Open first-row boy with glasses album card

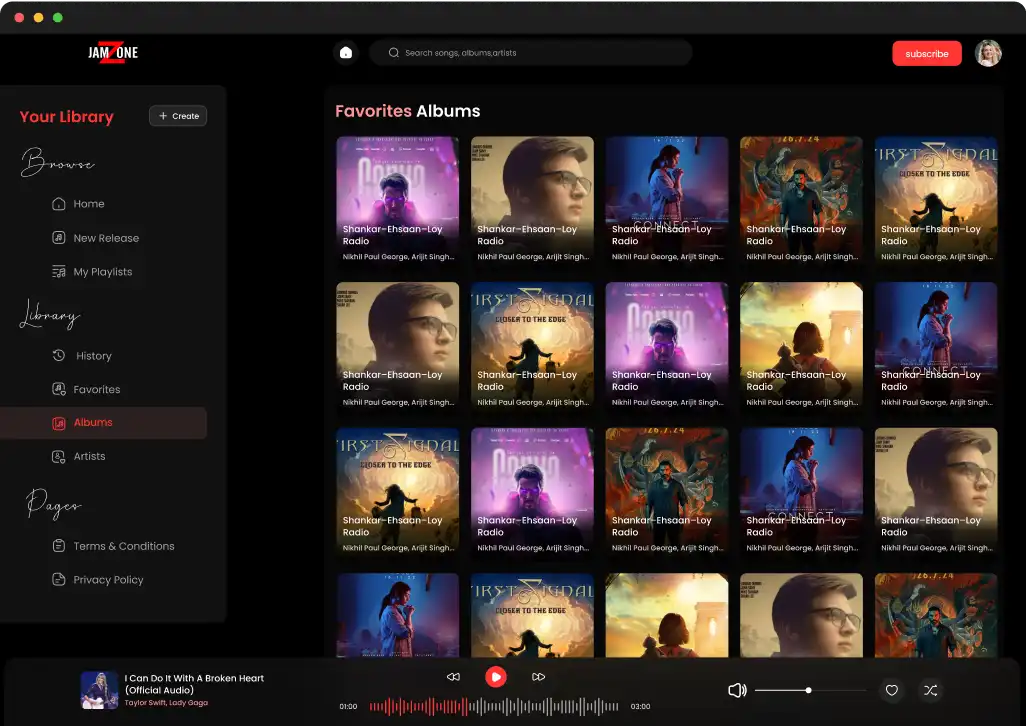(x=532, y=200)
